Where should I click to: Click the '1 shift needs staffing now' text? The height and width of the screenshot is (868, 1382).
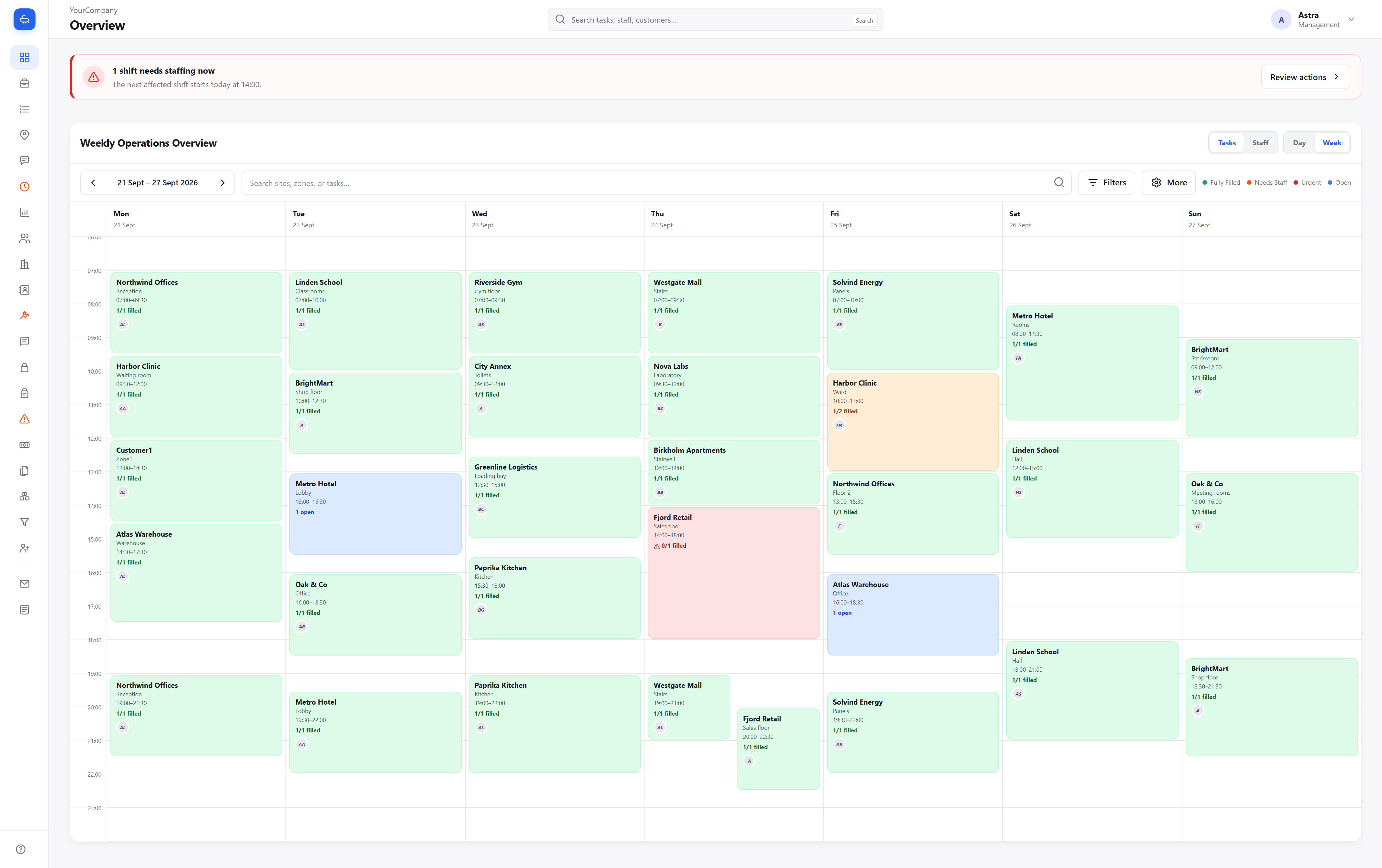pyautogui.click(x=164, y=71)
